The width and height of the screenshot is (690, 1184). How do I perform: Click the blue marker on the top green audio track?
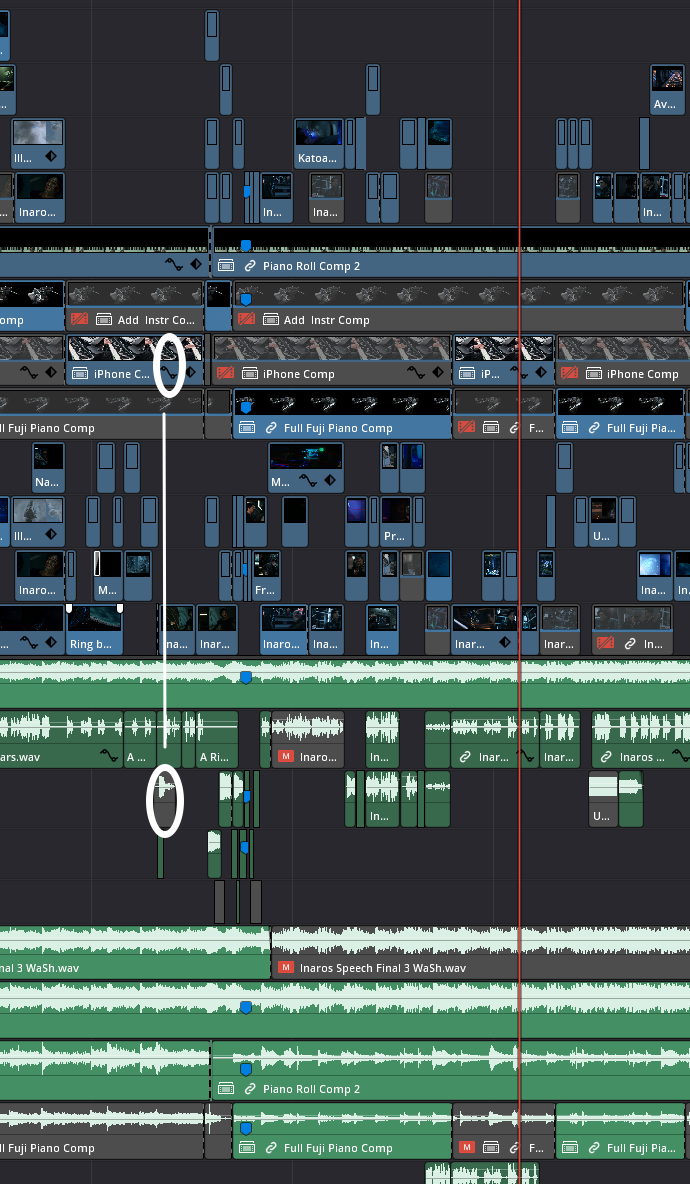245,677
